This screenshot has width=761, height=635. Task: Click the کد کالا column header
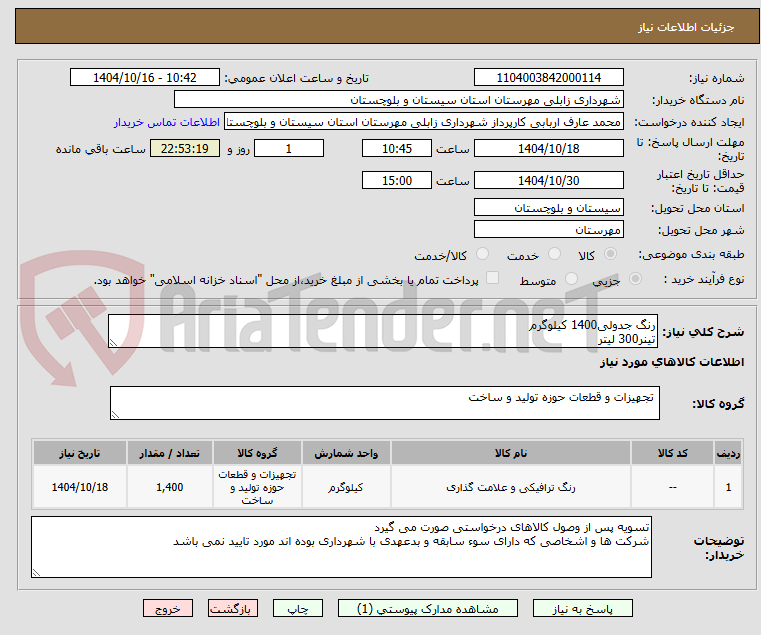click(672, 453)
